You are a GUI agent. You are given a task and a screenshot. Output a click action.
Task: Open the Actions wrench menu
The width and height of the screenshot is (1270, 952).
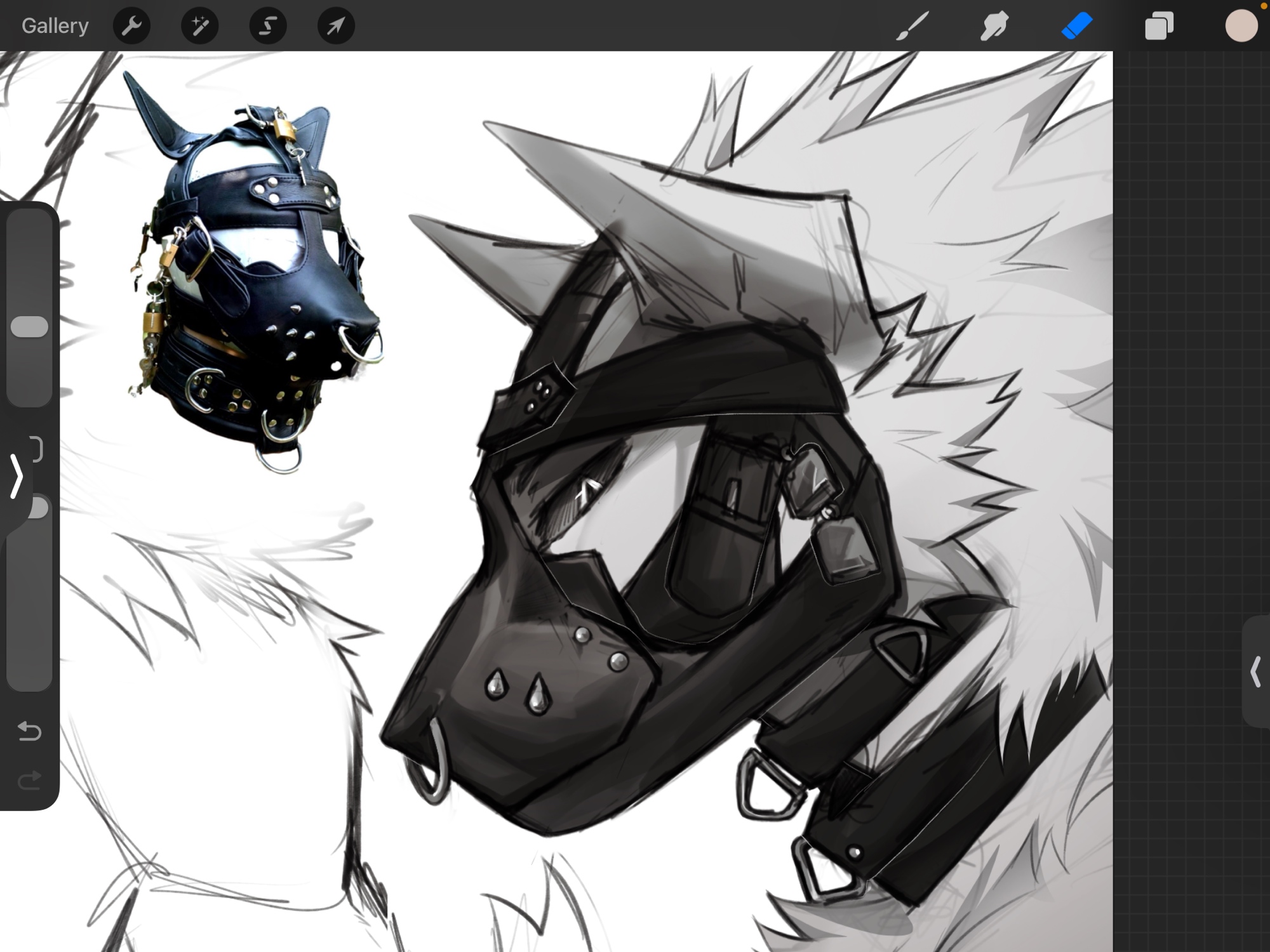[x=131, y=26]
